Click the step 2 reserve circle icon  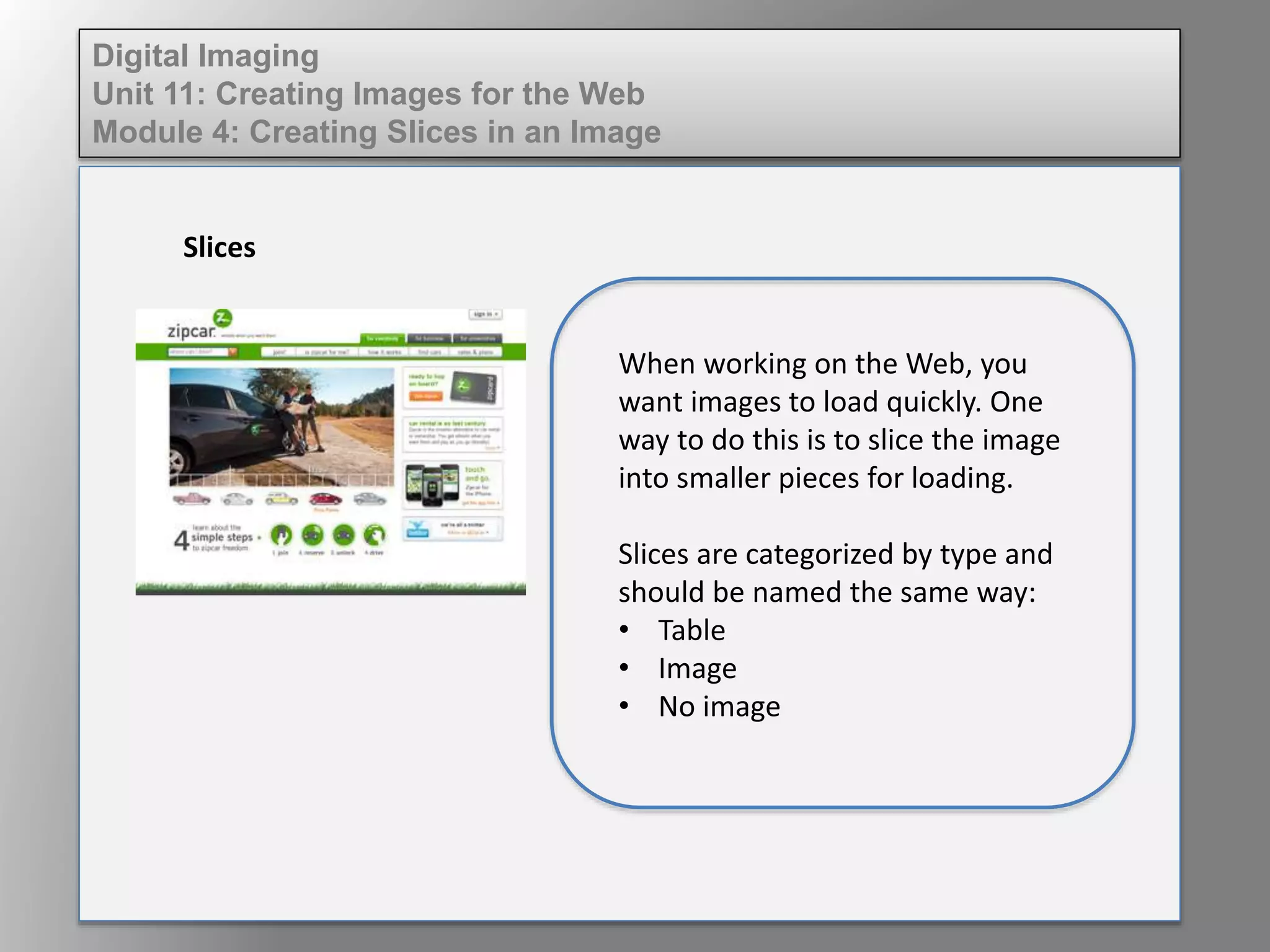coord(313,534)
